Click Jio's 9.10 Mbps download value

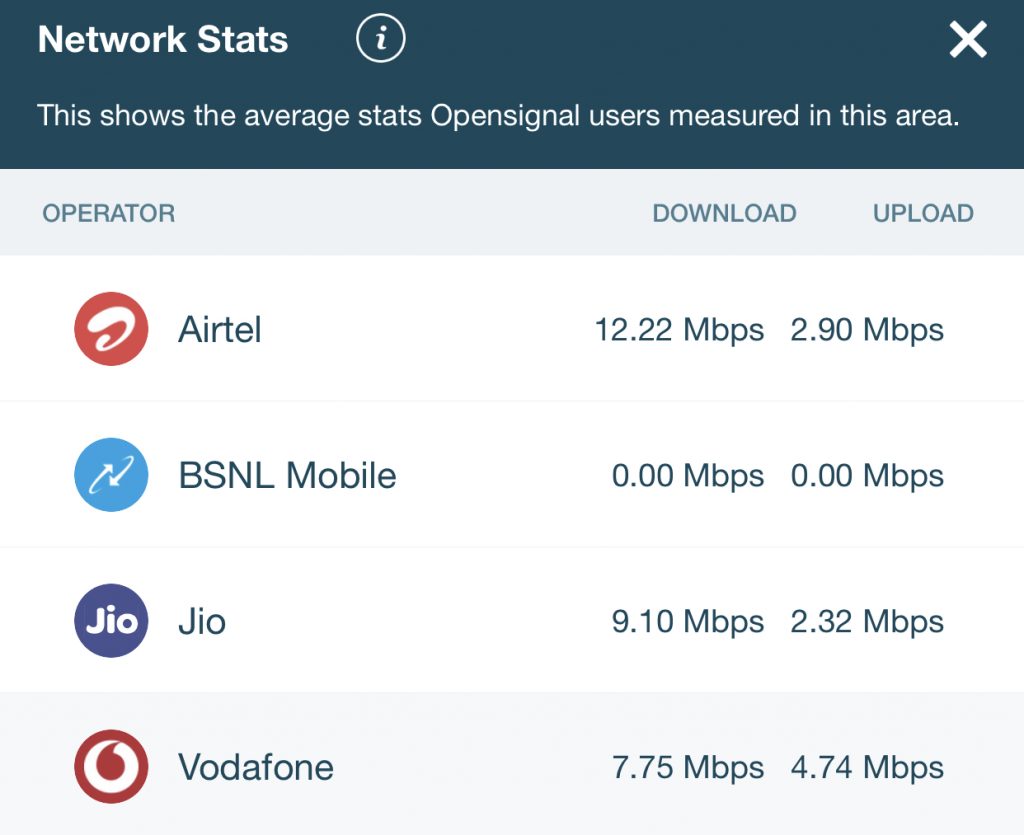coord(688,622)
